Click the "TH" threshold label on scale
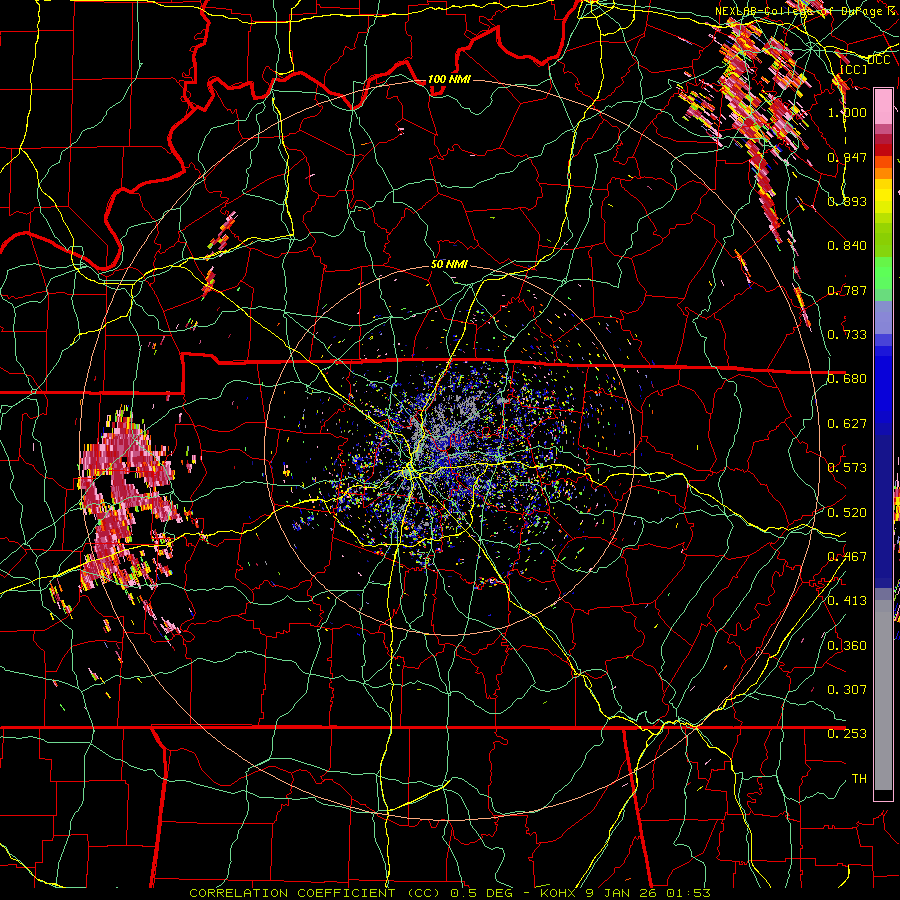Image resolution: width=900 pixels, height=900 pixels. (859, 779)
